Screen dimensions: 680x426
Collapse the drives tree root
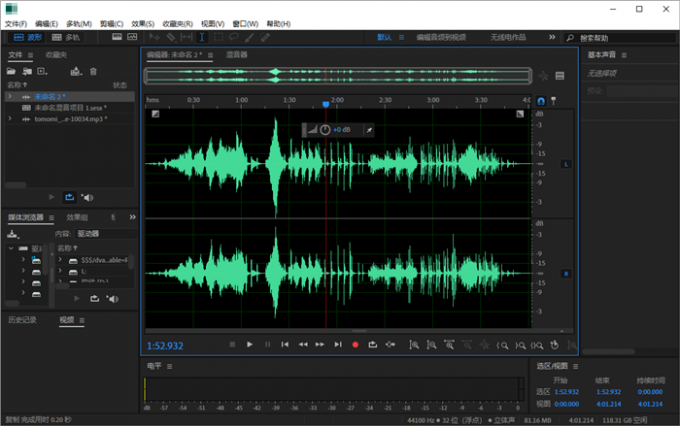[x=11, y=248]
